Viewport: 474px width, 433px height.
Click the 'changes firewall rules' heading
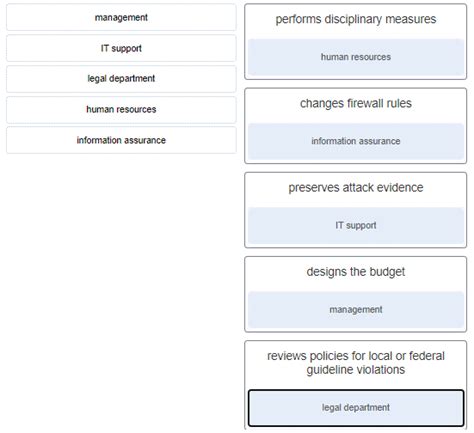coord(356,104)
